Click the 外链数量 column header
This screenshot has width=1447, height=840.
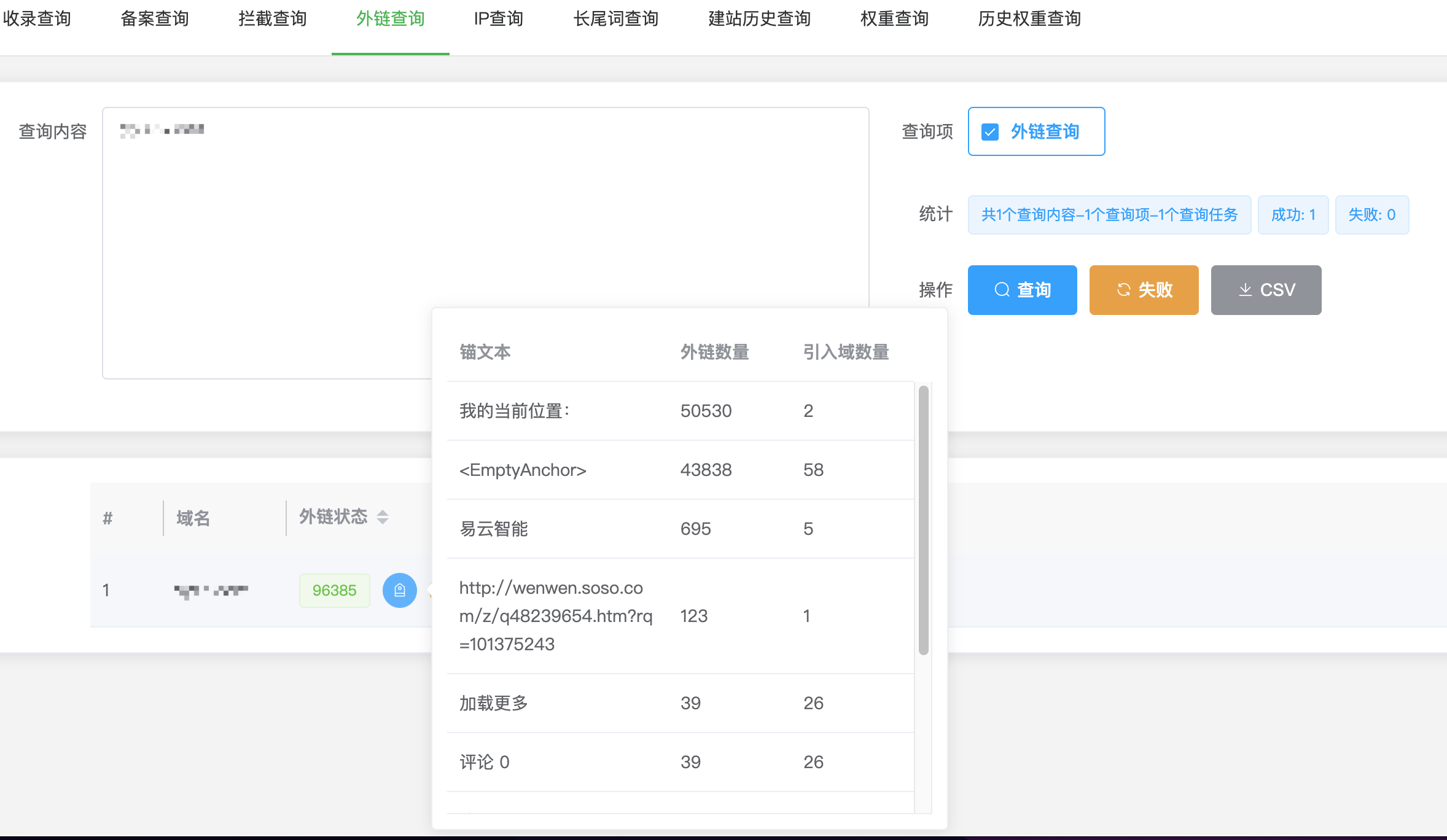715,352
